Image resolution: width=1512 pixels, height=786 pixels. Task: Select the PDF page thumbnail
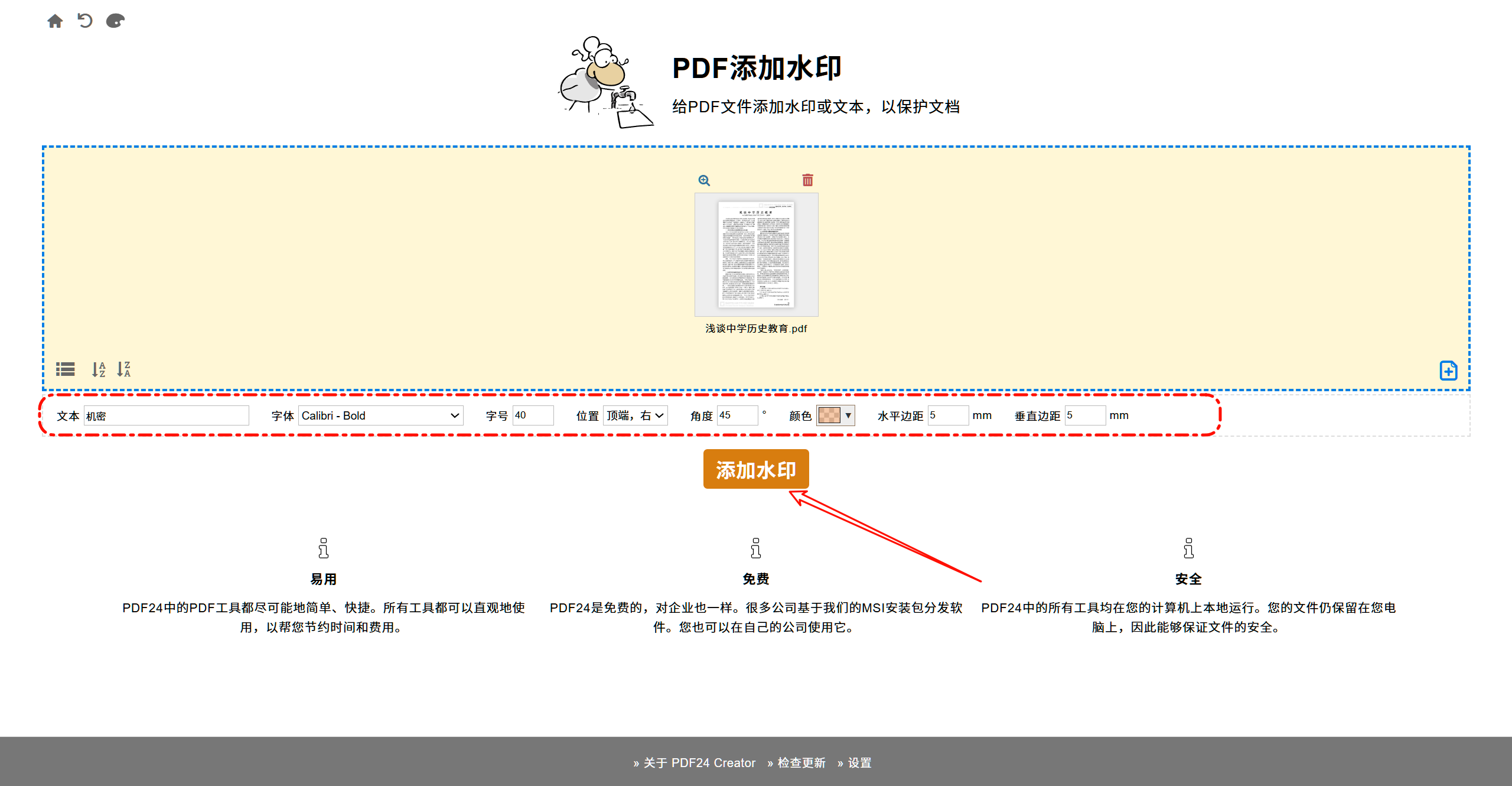click(756, 255)
